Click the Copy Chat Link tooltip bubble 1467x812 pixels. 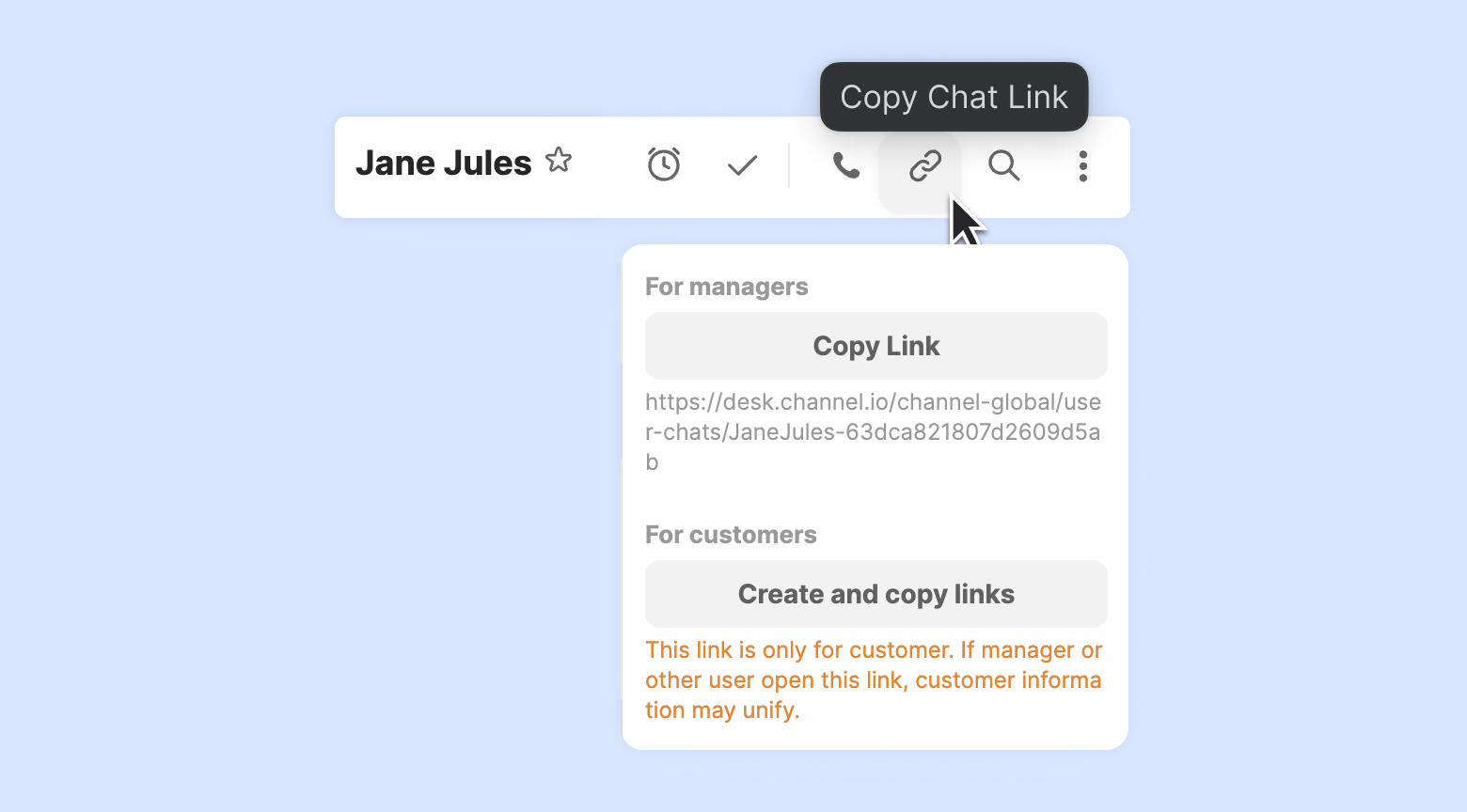(954, 97)
